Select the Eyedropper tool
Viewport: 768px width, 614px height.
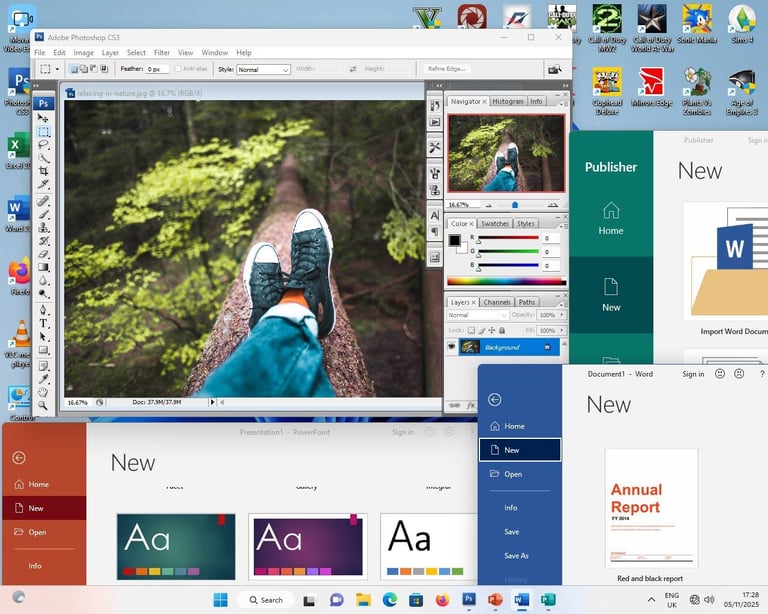[x=43, y=379]
